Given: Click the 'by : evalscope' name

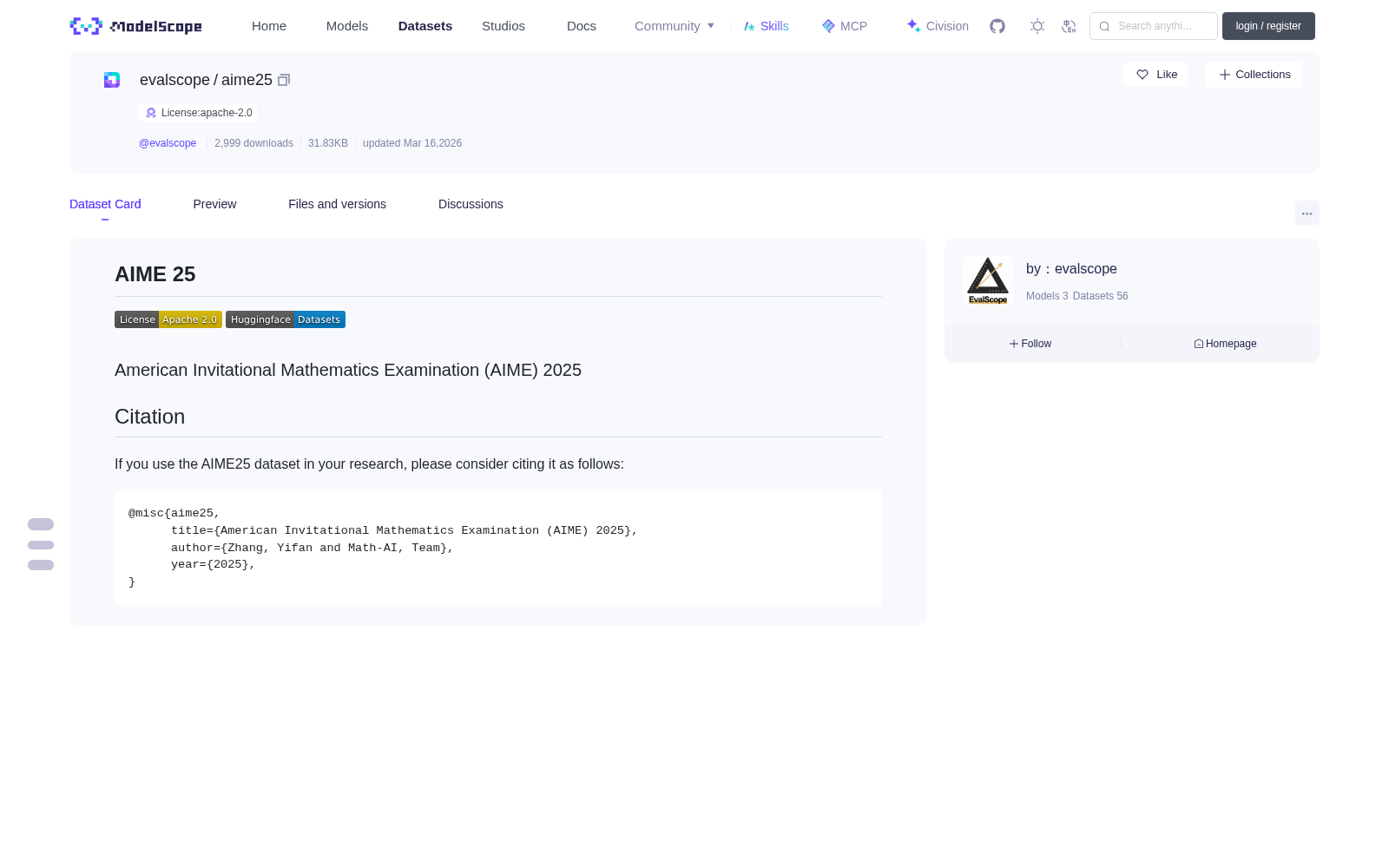Looking at the screenshot, I should pos(1071,269).
